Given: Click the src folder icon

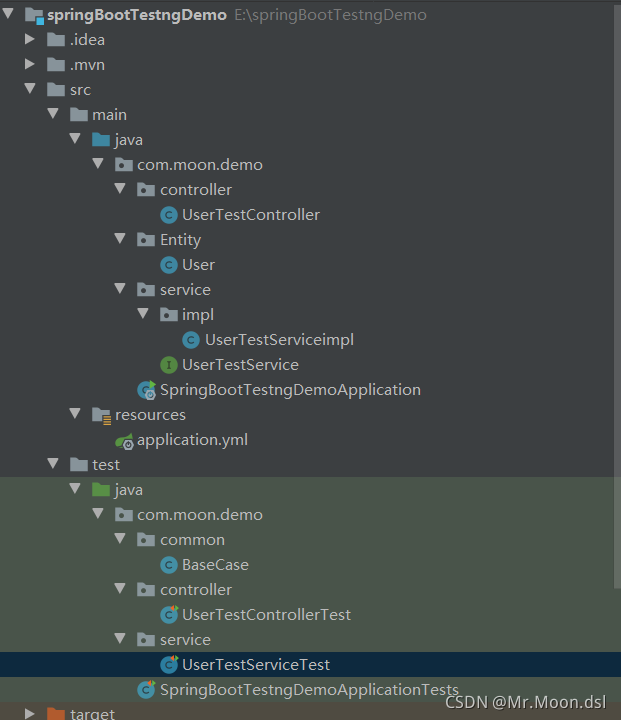Looking at the screenshot, I should (x=56, y=89).
